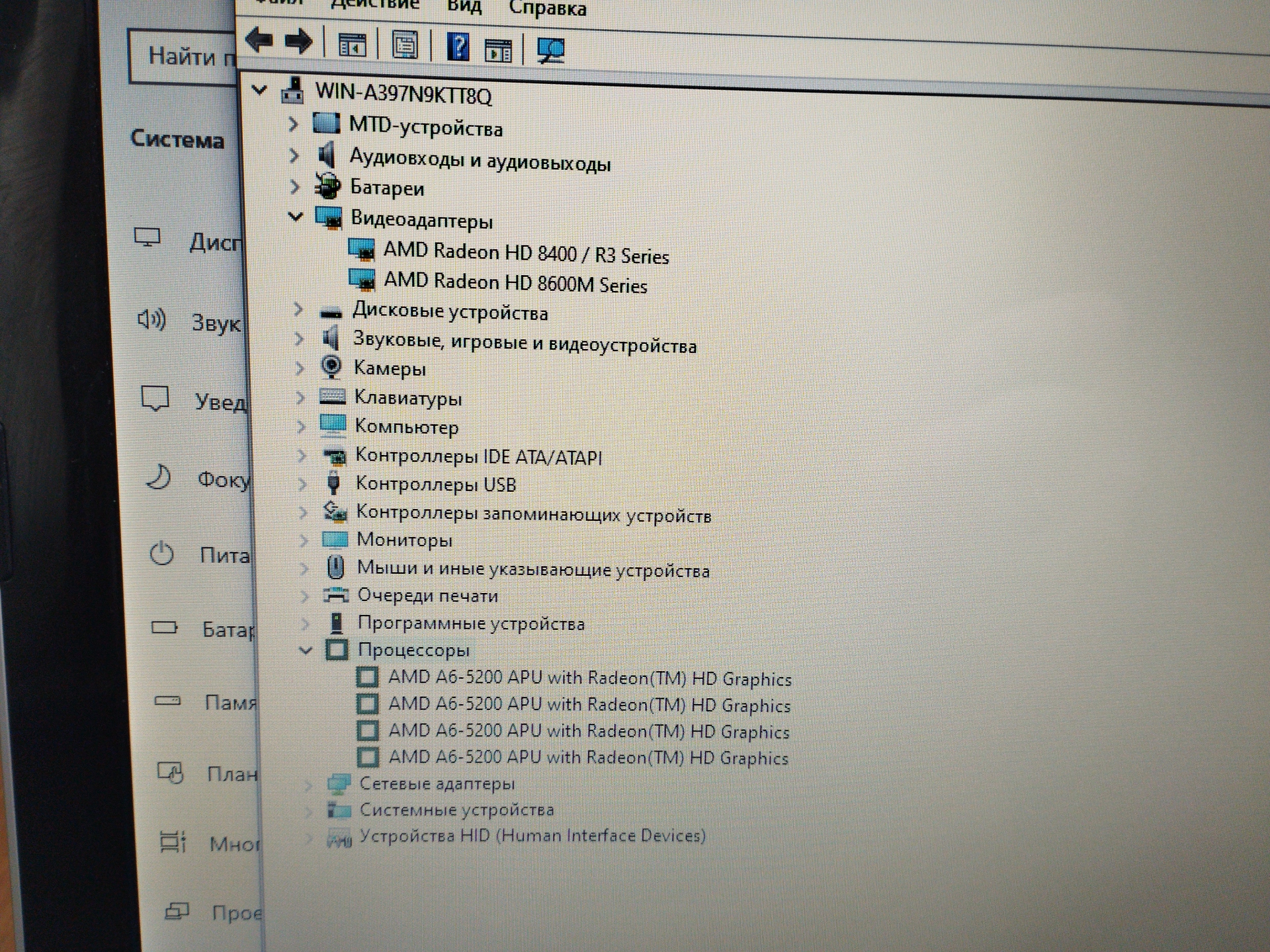Expand the Клавиатуры category
This screenshot has width=1270, height=952.
[300, 397]
